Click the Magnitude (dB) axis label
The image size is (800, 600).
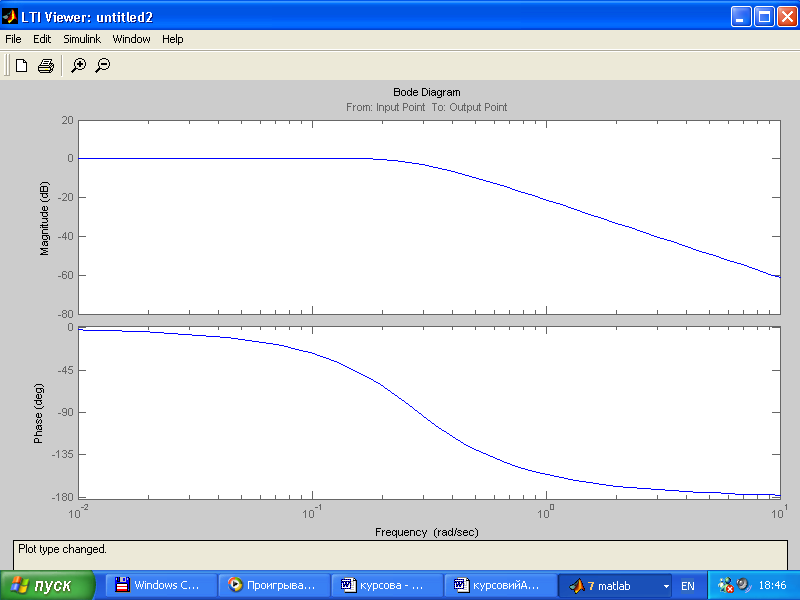(44, 218)
